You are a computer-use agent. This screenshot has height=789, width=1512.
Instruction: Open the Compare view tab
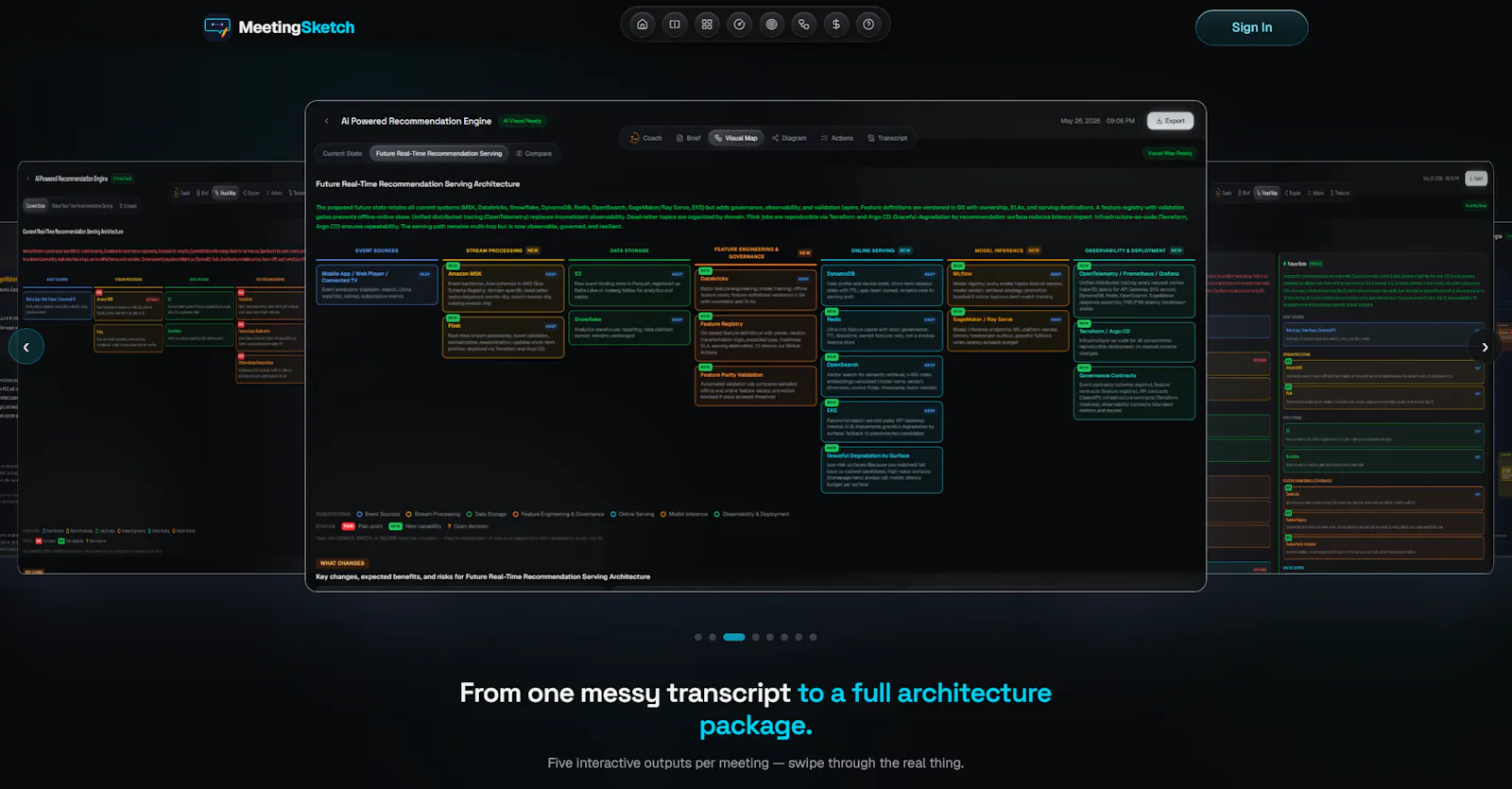tap(534, 153)
